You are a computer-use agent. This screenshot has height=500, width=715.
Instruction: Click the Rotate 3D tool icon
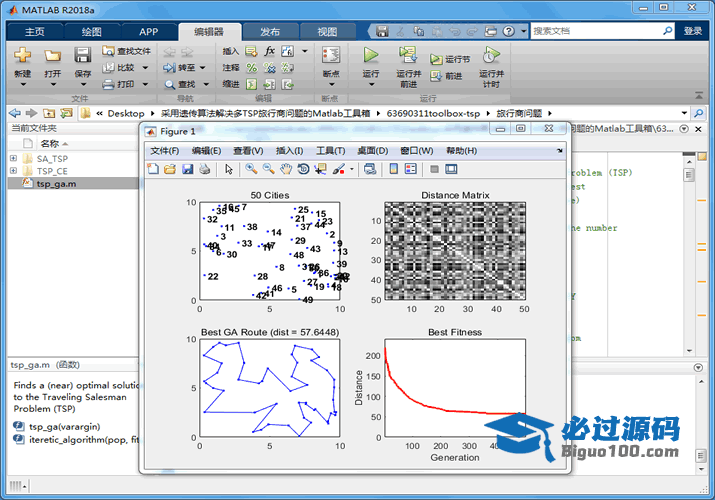(x=303, y=169)
